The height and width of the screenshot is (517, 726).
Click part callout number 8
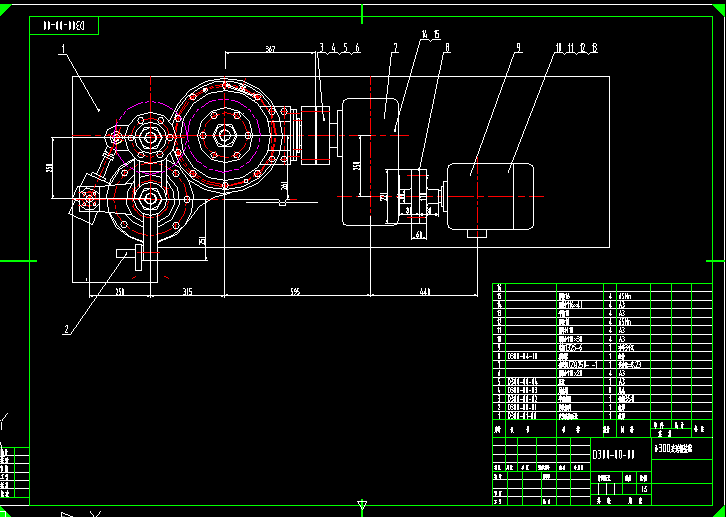tap(447, 48)
